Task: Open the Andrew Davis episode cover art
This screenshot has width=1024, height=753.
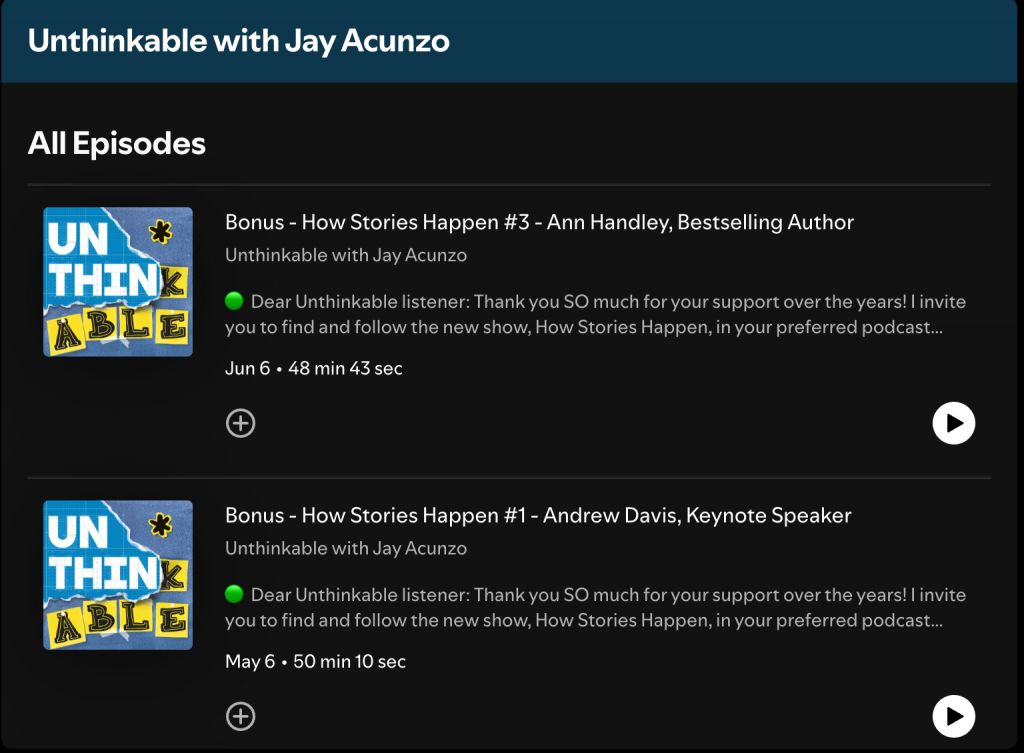Action: 118,575
